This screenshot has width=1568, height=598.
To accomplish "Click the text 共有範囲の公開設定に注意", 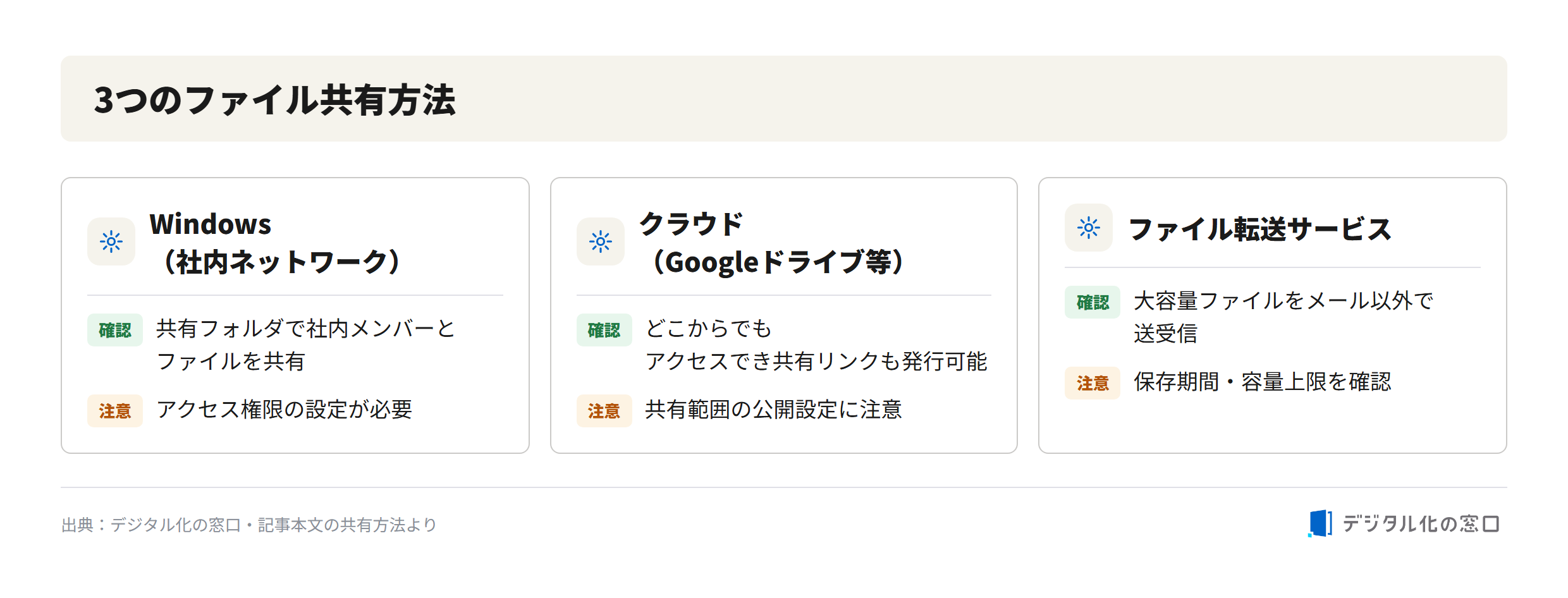I will point(773,410).
